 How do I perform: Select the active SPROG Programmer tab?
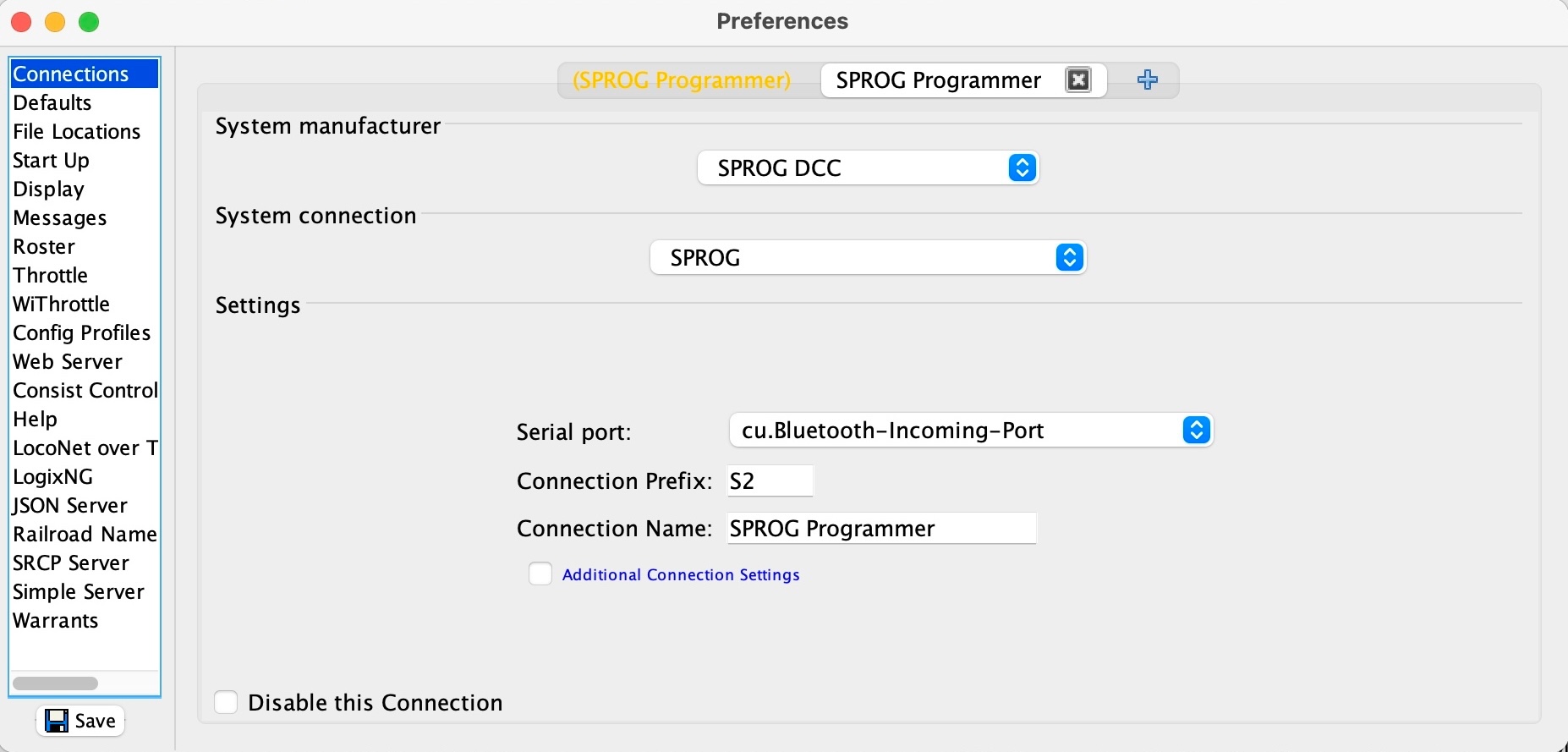coord(938,80)
